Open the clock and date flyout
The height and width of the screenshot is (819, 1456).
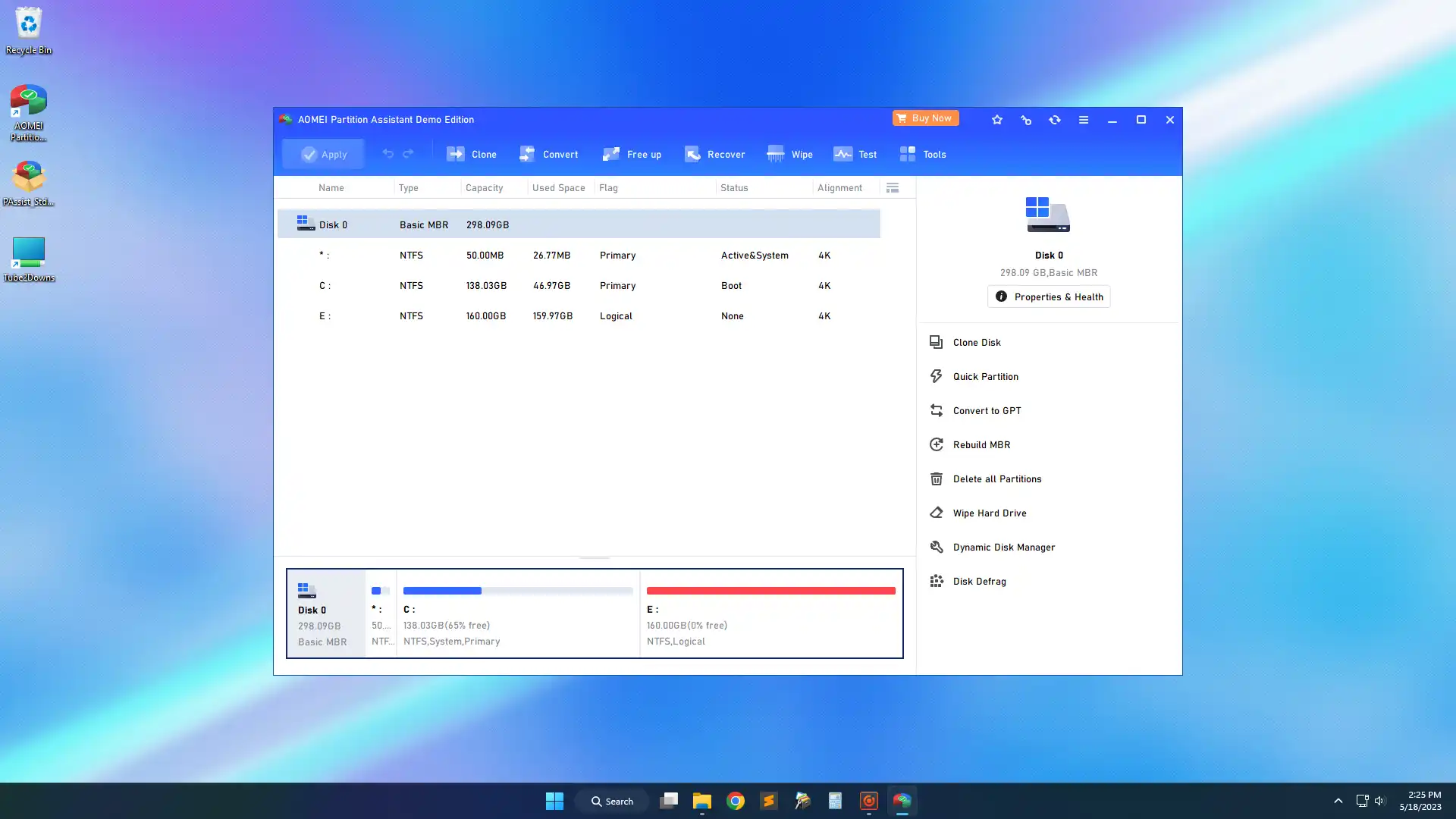(1420, 801)
